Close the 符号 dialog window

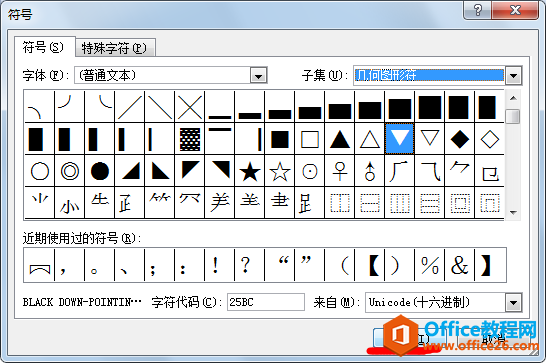(515, 10)
